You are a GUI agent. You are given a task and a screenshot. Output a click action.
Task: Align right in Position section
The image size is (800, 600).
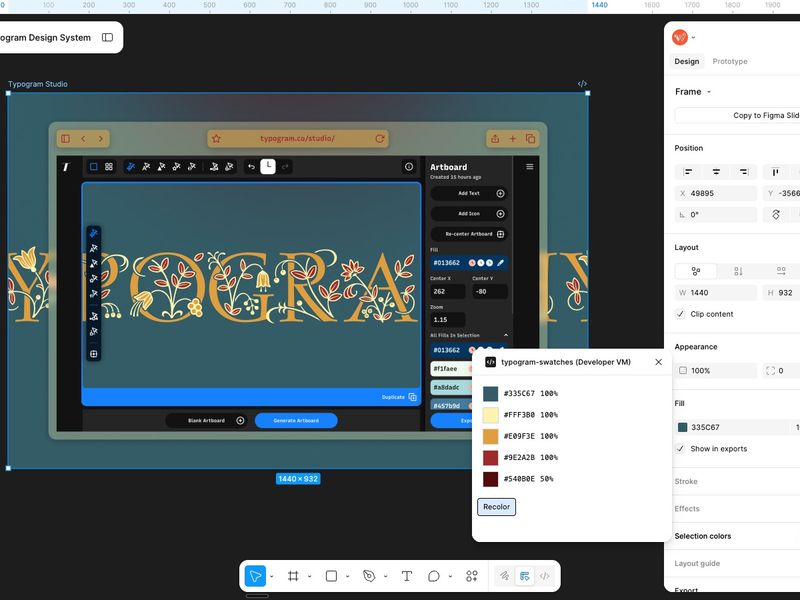point(744,172)
